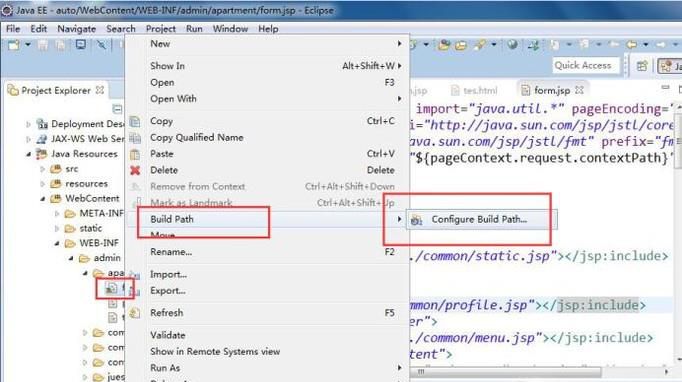The width and height of the screenshot is (682, 382).
Task: Choose Open With in context menu
Action: (x=267, y=99)
